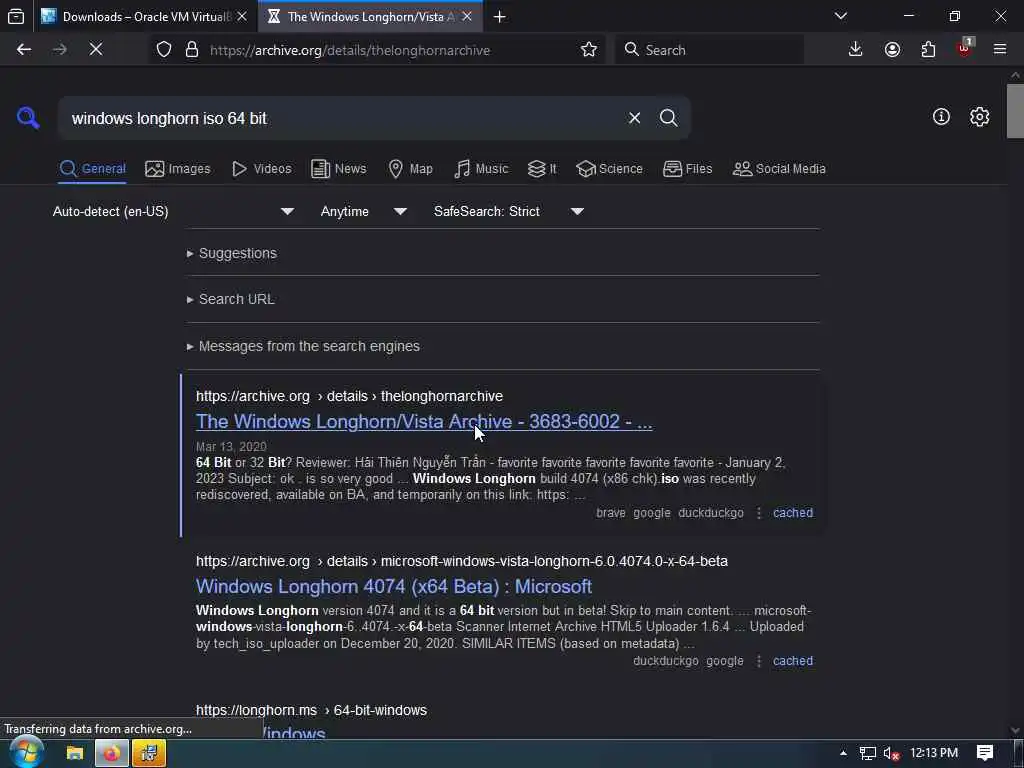Select the Music search category
The height and width of the screenshot is (768, 1024).
(x=481, y=168)
